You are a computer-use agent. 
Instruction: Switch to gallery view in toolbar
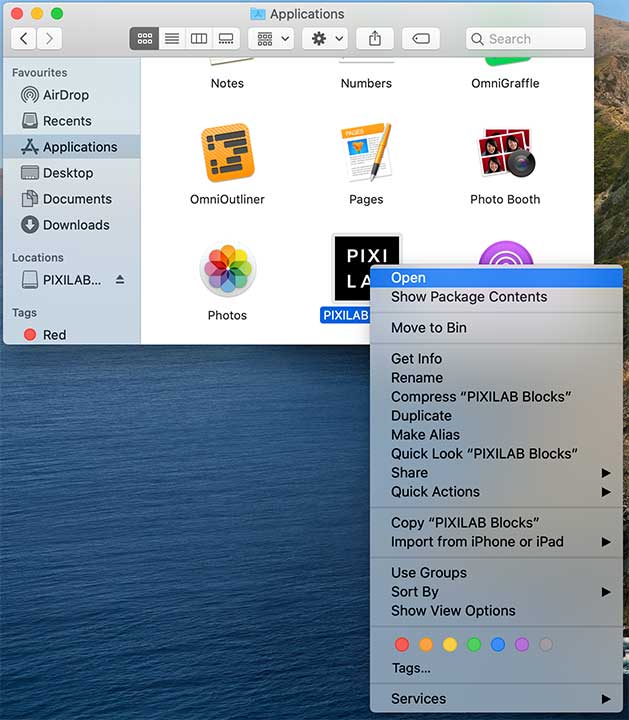[x=226, y=39]
